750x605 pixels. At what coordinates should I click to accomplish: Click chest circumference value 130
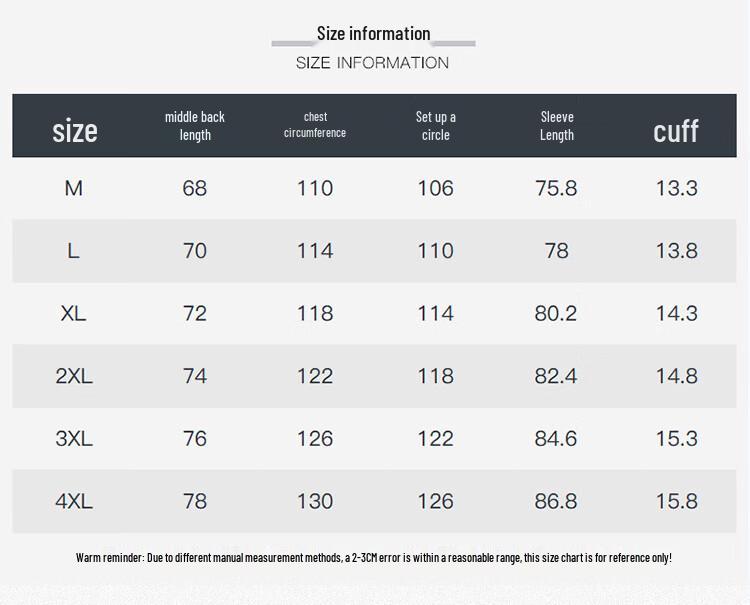[x=315, y=501]
